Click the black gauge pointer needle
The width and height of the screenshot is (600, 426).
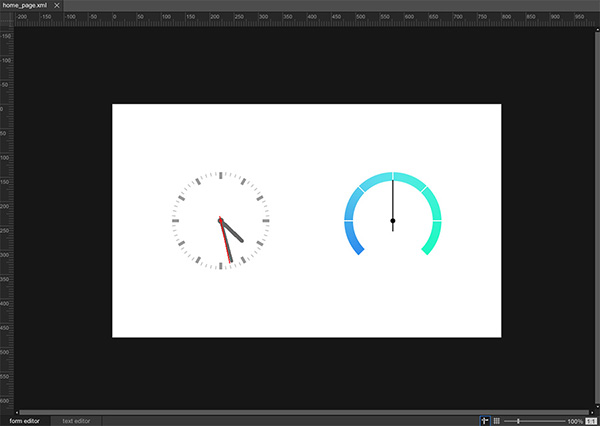click(393, 198)
